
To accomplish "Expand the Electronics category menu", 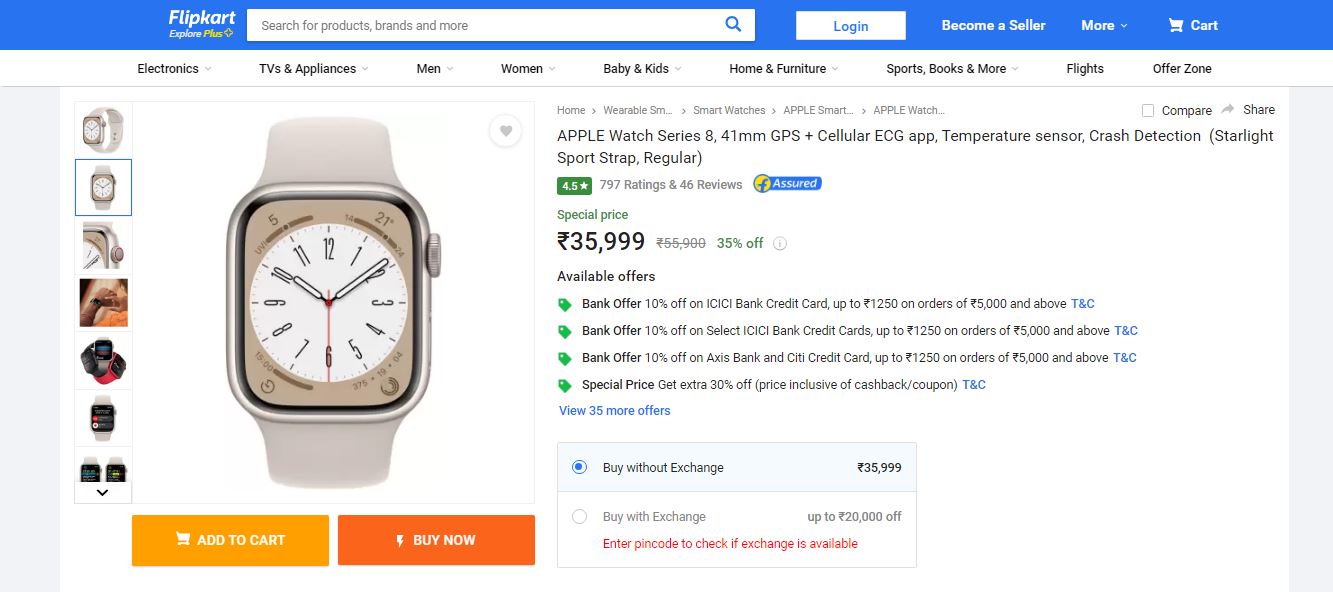I will click(x=175, y=69).
